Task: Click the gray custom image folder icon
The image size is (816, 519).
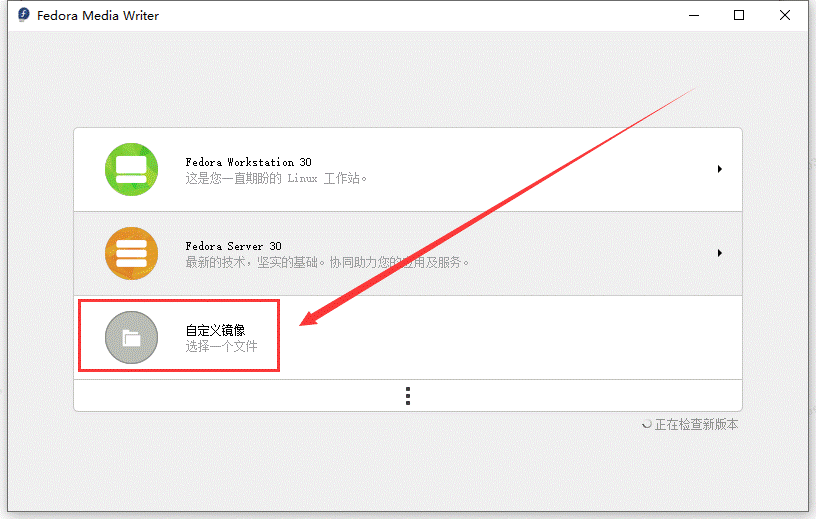Action: [x=131, y=337]
